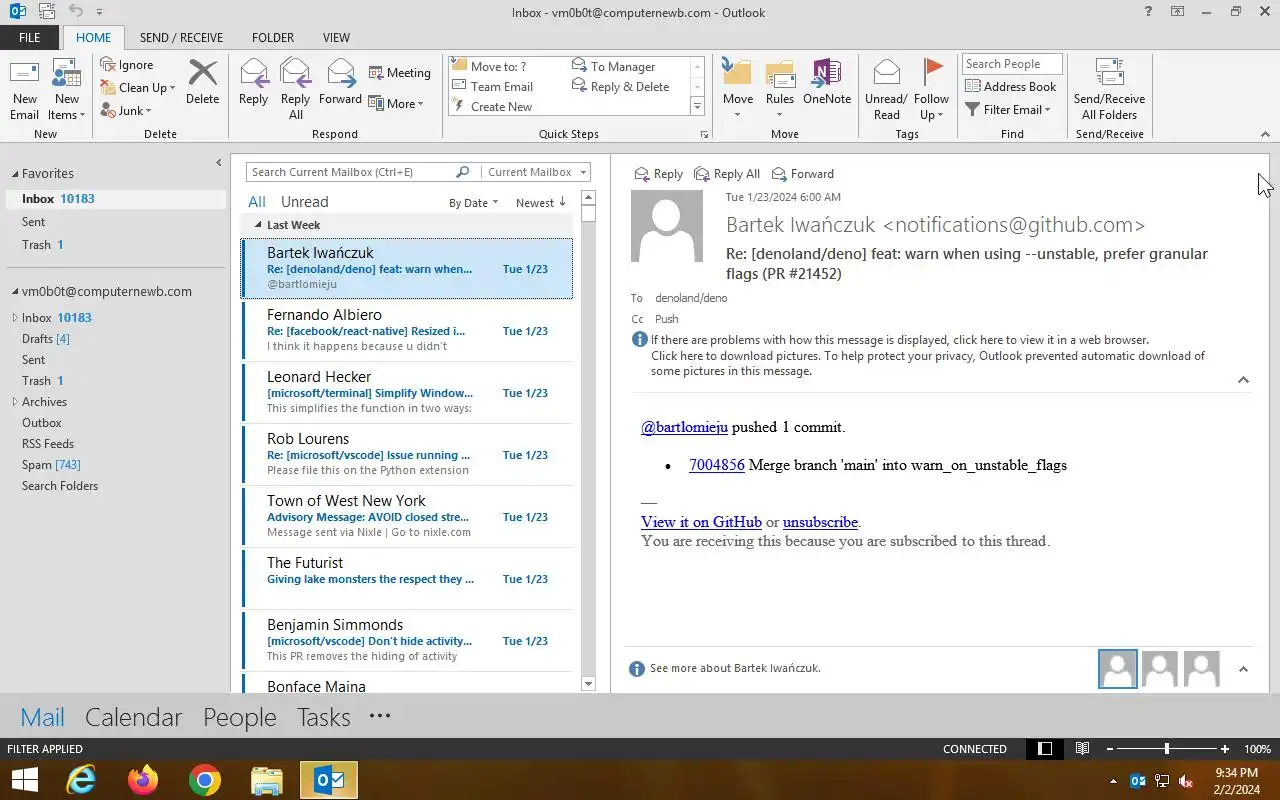The image size is (1280, 800).
Task: Open the Follow Up flag menu
Action: [x=931, y=90]
